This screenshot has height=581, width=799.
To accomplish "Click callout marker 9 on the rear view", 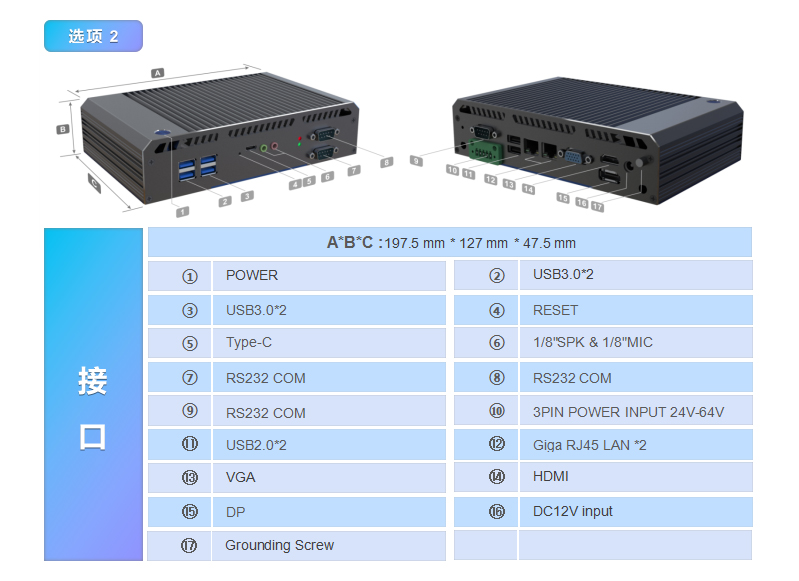I will click(416, 161).
